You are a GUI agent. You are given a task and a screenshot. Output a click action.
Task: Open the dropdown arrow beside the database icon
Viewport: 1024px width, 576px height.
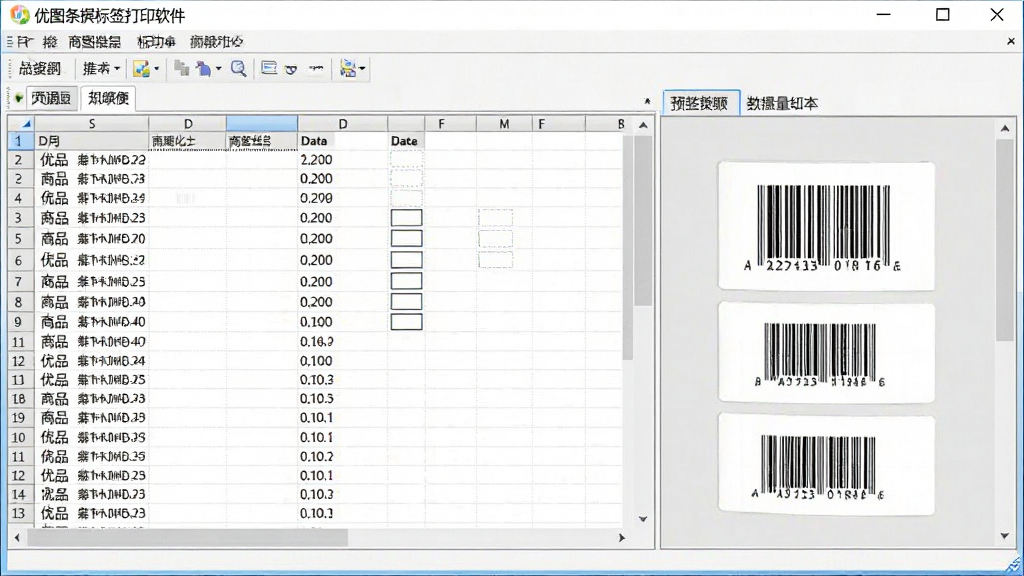point(362,69)
